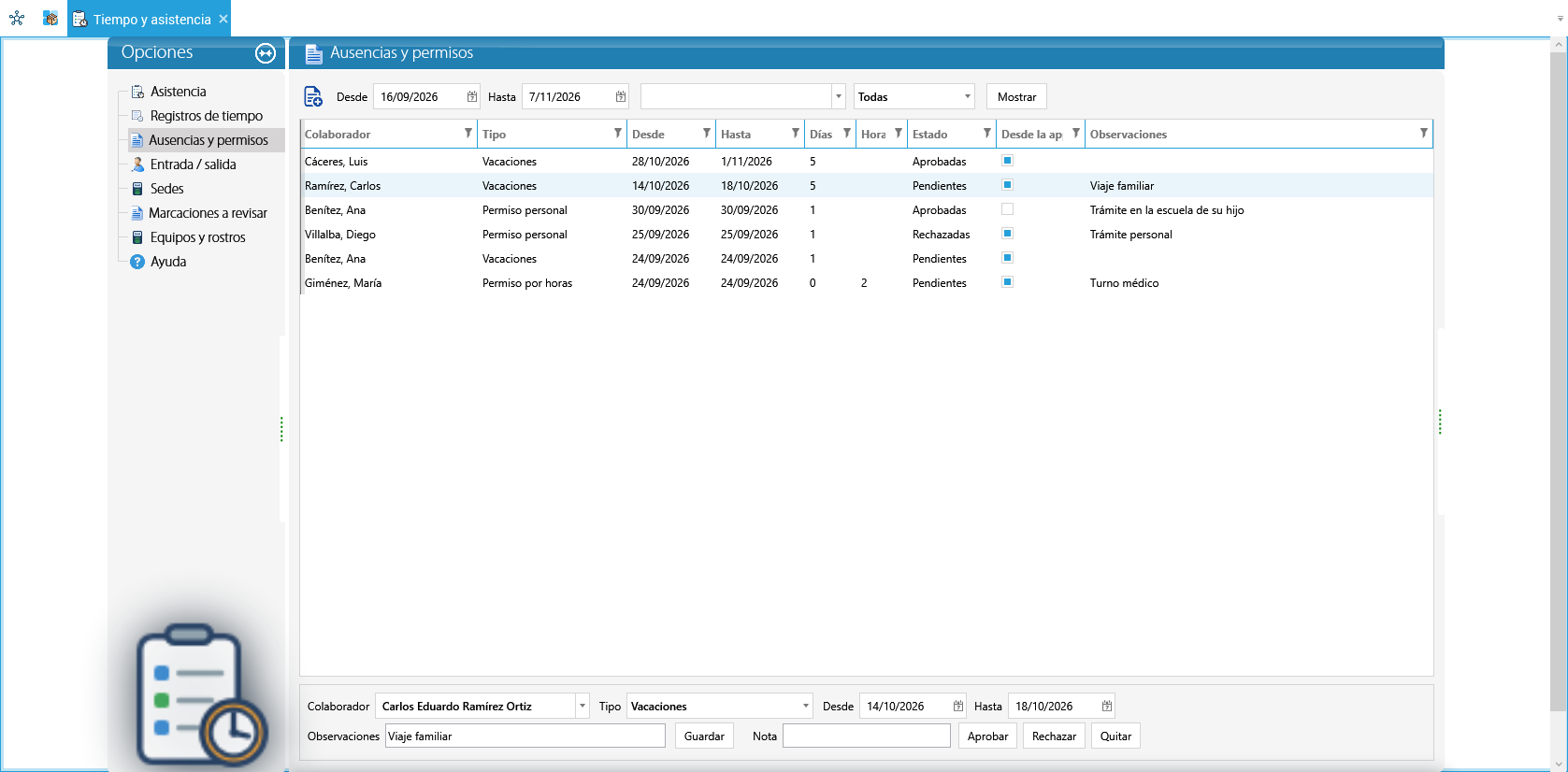Open Asistencia in the options tree
Viewport: 1568px width, 772px height.
178,92
